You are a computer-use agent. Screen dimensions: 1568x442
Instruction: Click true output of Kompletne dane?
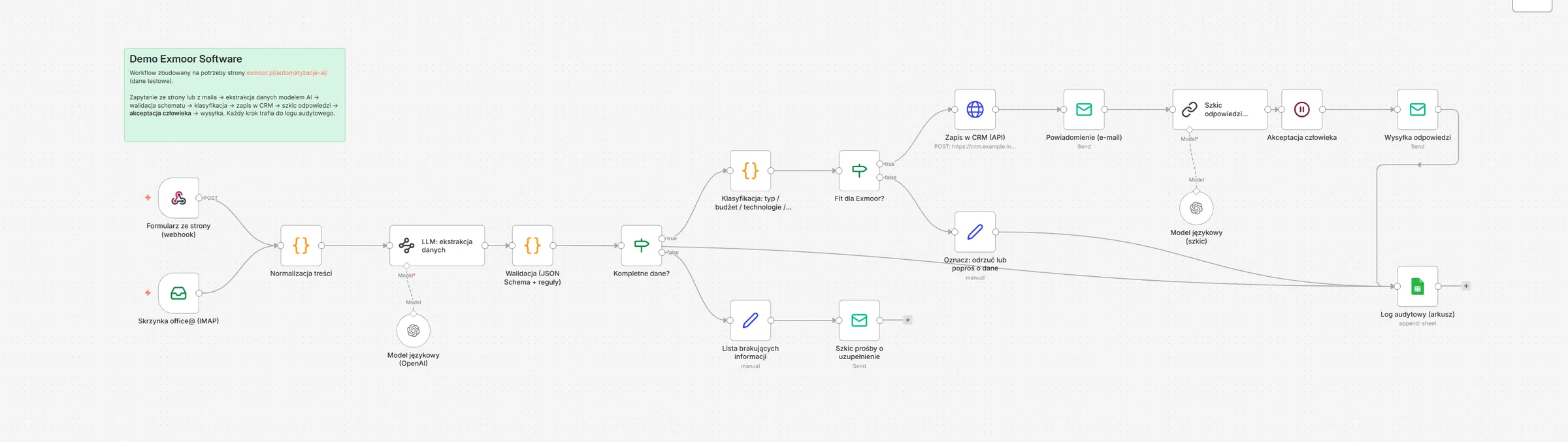[x=662, y=238]
